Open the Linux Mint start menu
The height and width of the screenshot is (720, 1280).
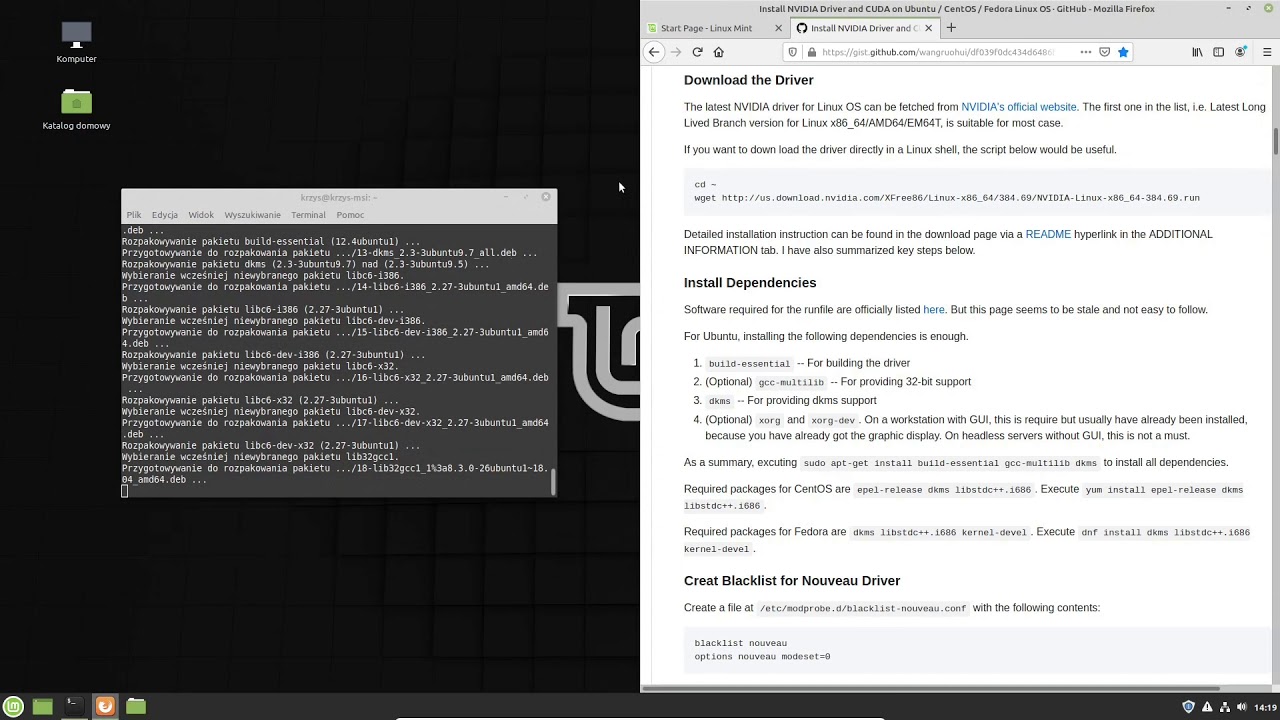pos(13,706)
